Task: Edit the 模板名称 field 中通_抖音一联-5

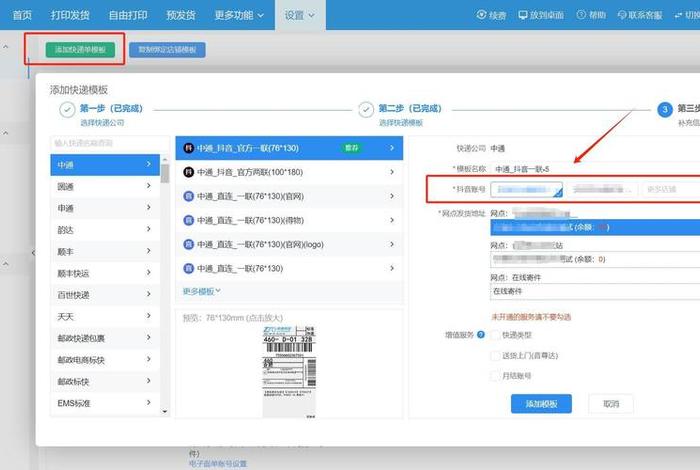Action: [x=596, y=169]
